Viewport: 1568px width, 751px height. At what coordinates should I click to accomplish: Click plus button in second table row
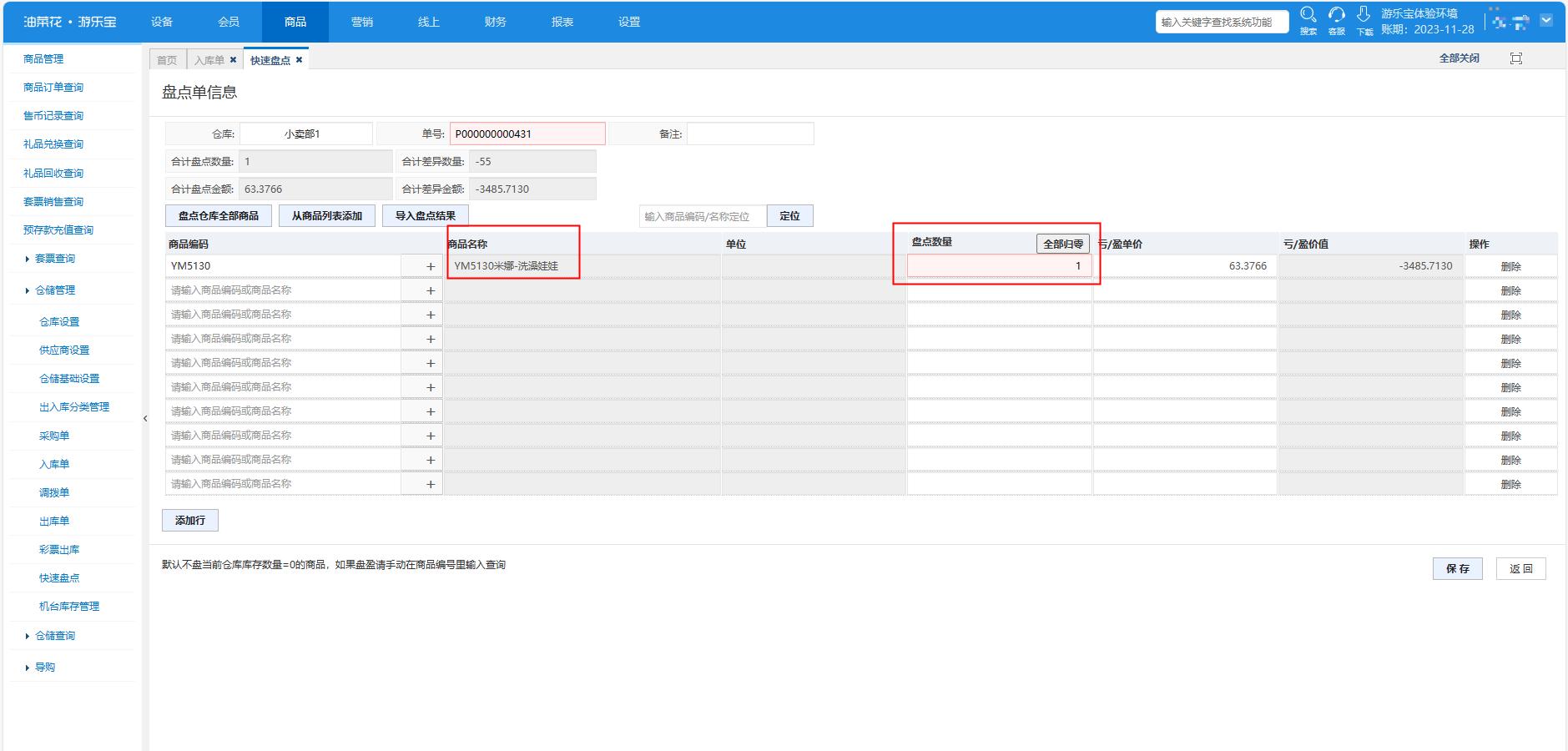point(431,290)
